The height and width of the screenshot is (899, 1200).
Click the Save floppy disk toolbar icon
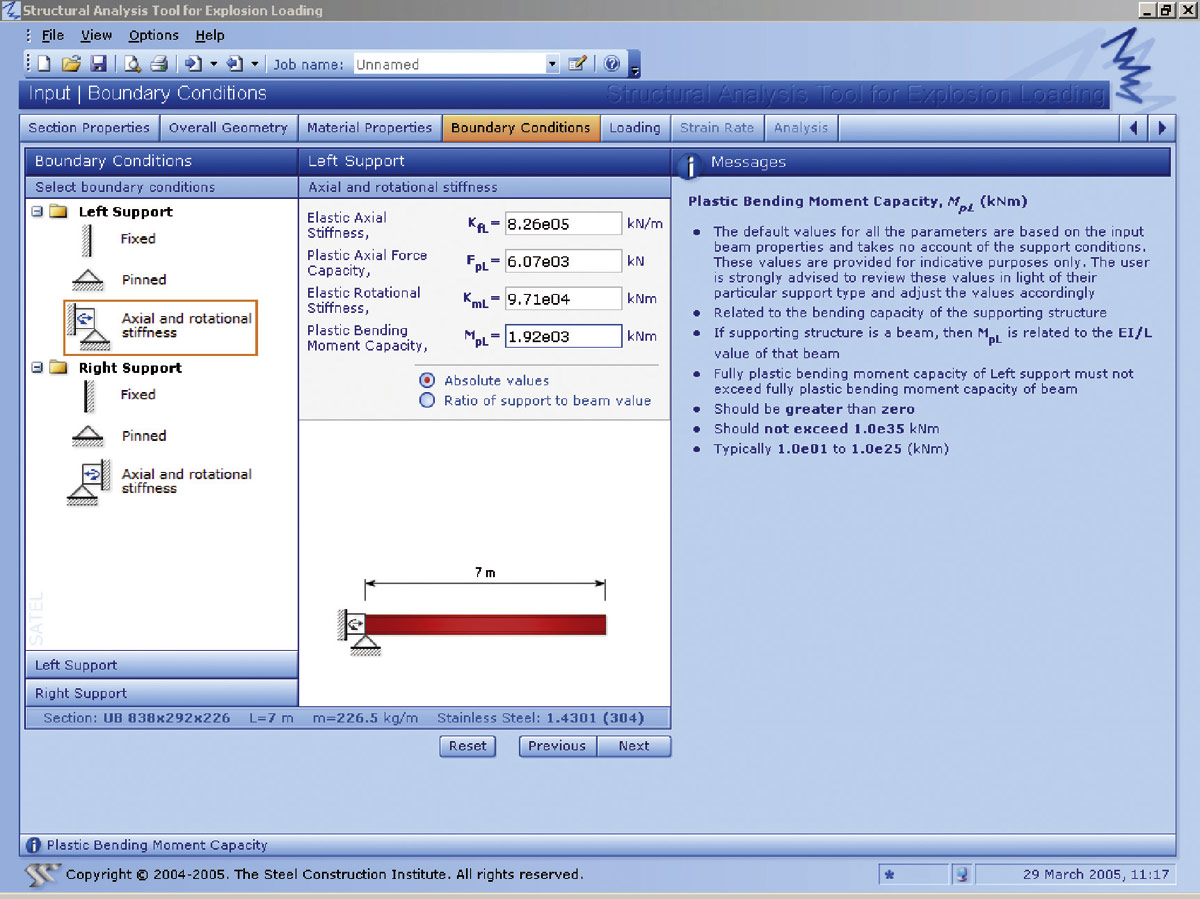(x=98, y=64)
